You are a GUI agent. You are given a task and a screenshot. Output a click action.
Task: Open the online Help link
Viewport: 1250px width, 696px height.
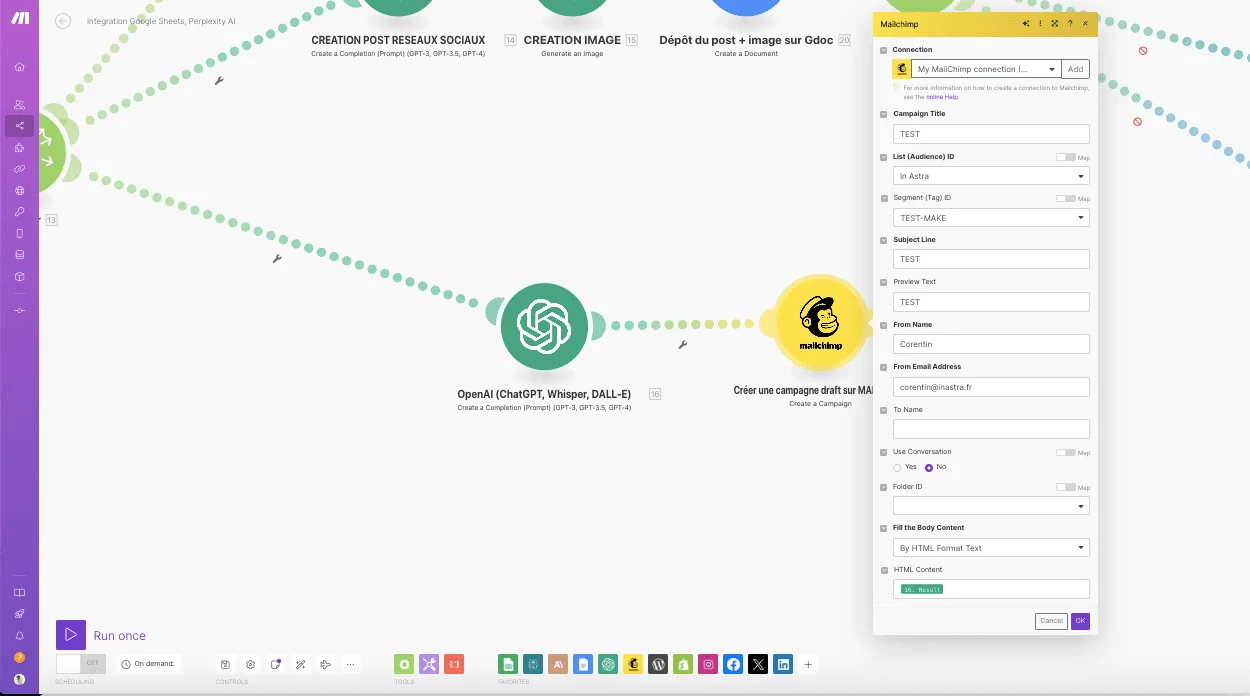point(942,97)
